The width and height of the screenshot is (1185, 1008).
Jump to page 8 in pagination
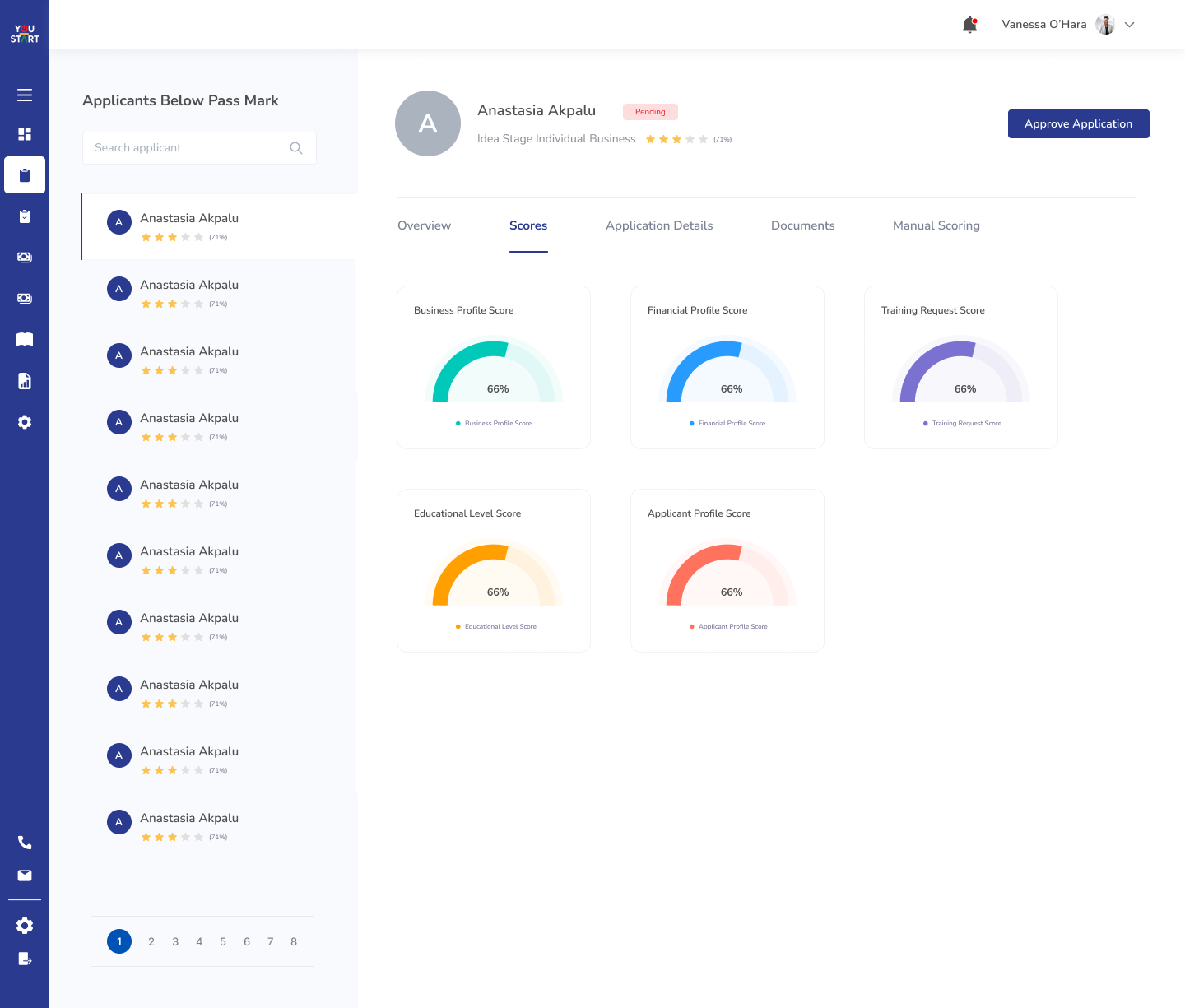294,941
